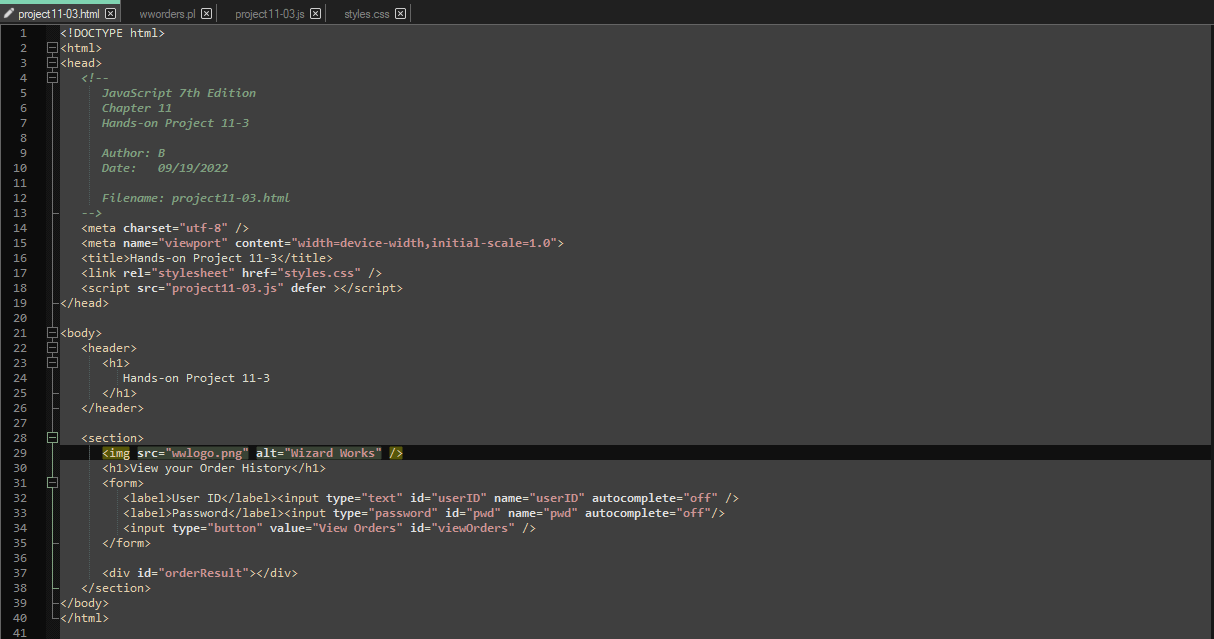Switch to the project11-03.js tab
This screenshot has width=1214, height=639.
click(x=271, y=14)
